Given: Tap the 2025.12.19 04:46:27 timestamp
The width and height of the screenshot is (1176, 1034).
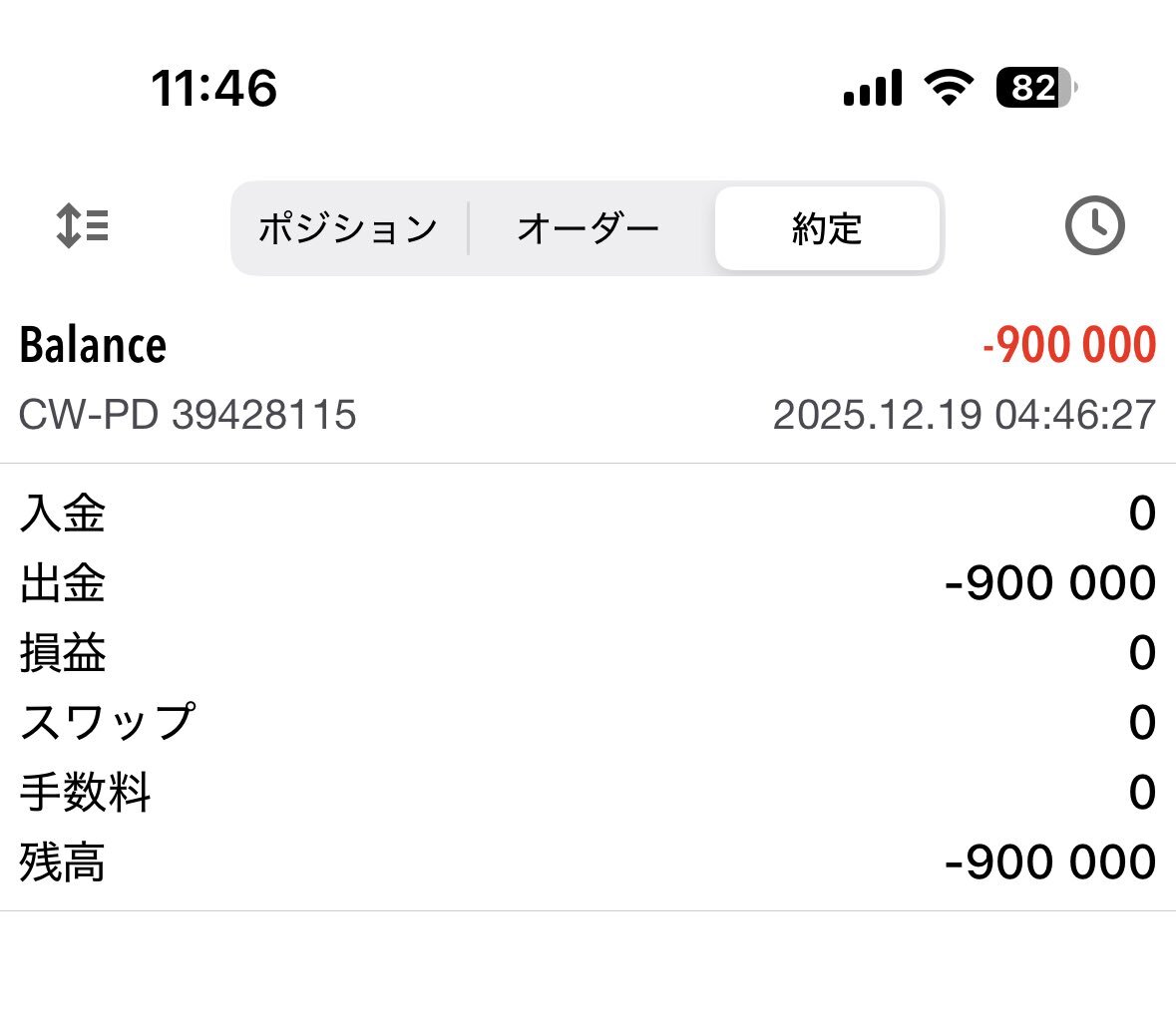Looking at the screenshot, I should coord(964,415).
